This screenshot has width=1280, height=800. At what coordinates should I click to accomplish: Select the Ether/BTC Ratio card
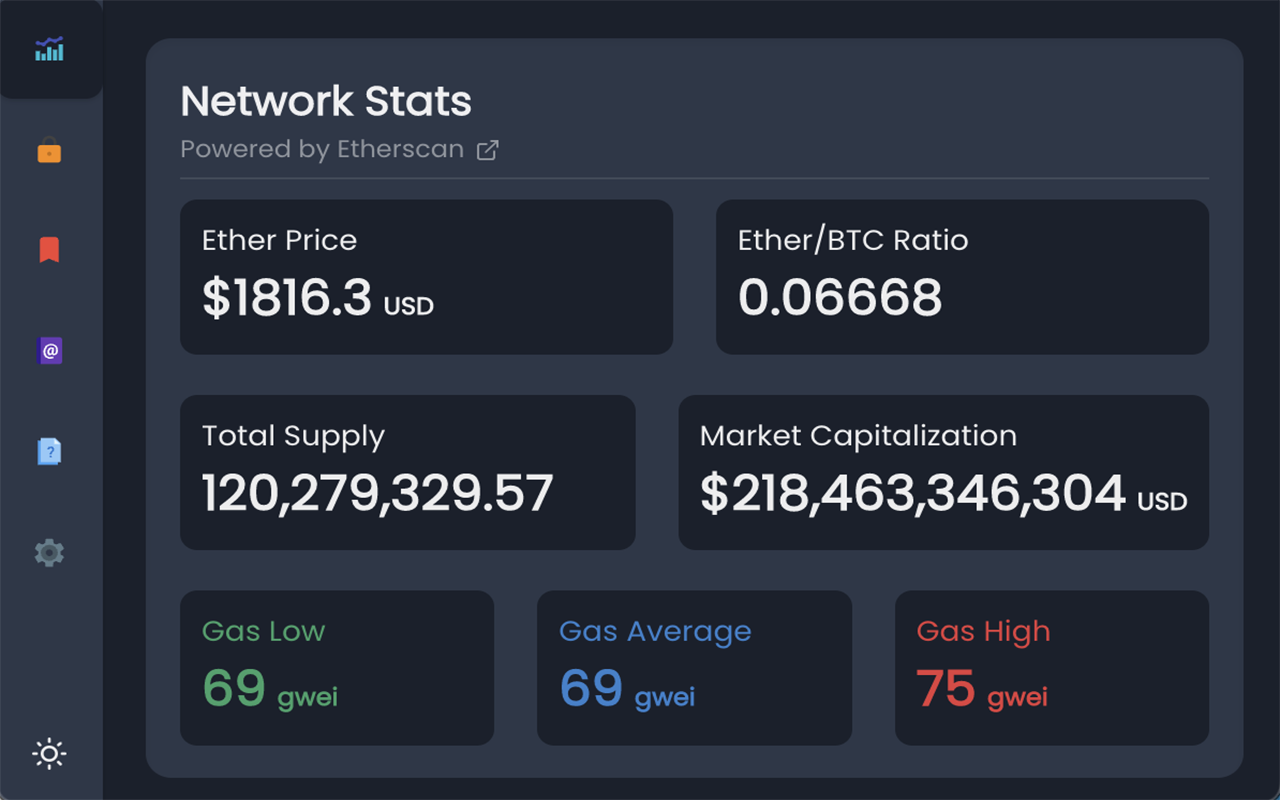(x=962, y=276)
